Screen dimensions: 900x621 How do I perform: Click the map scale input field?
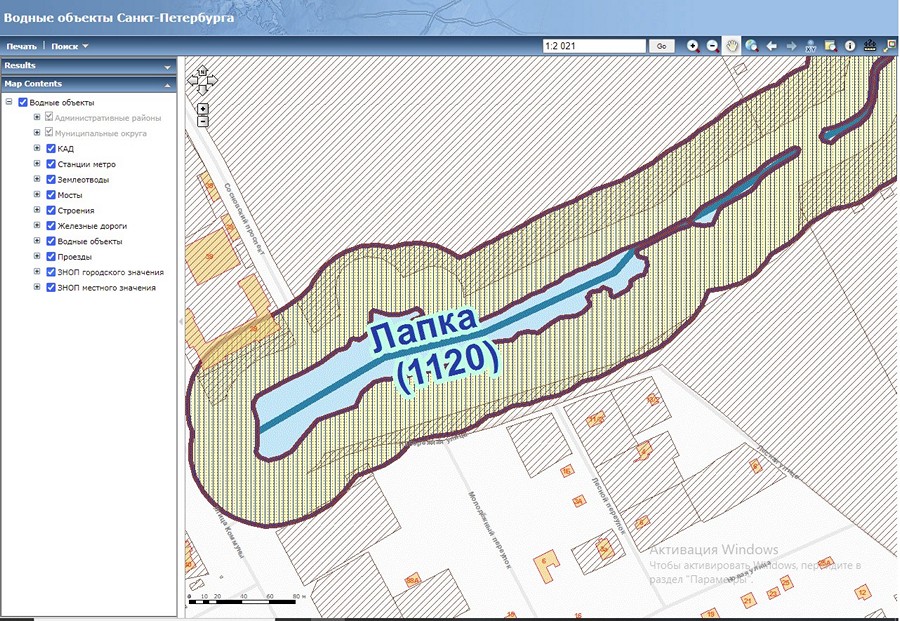[x=594, y=46]
